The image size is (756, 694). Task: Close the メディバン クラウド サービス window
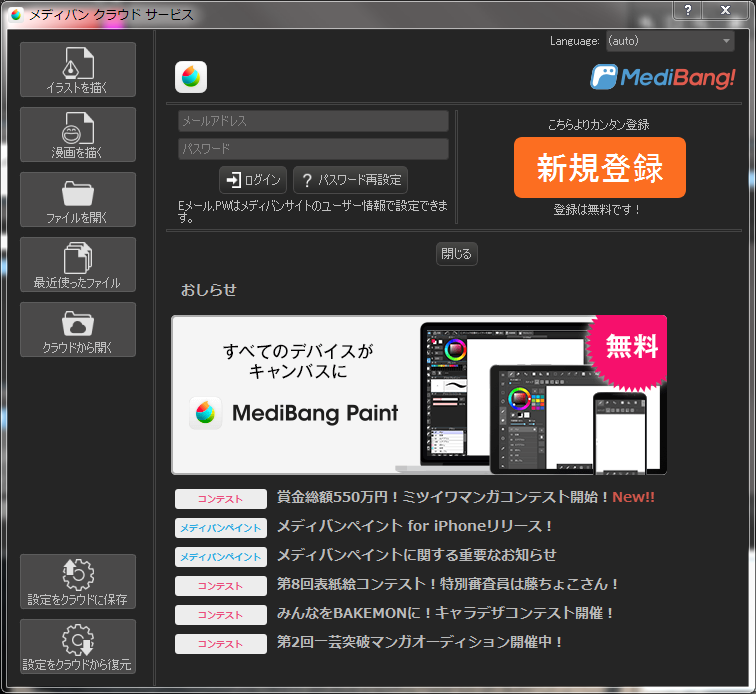pyautogui.click(x=725, y=10)
